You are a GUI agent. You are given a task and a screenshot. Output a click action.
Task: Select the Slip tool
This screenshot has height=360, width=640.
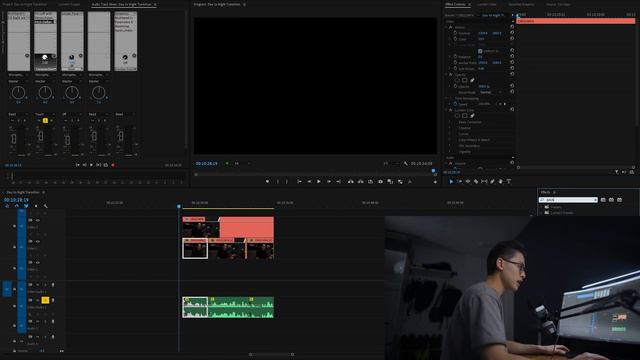484,182
